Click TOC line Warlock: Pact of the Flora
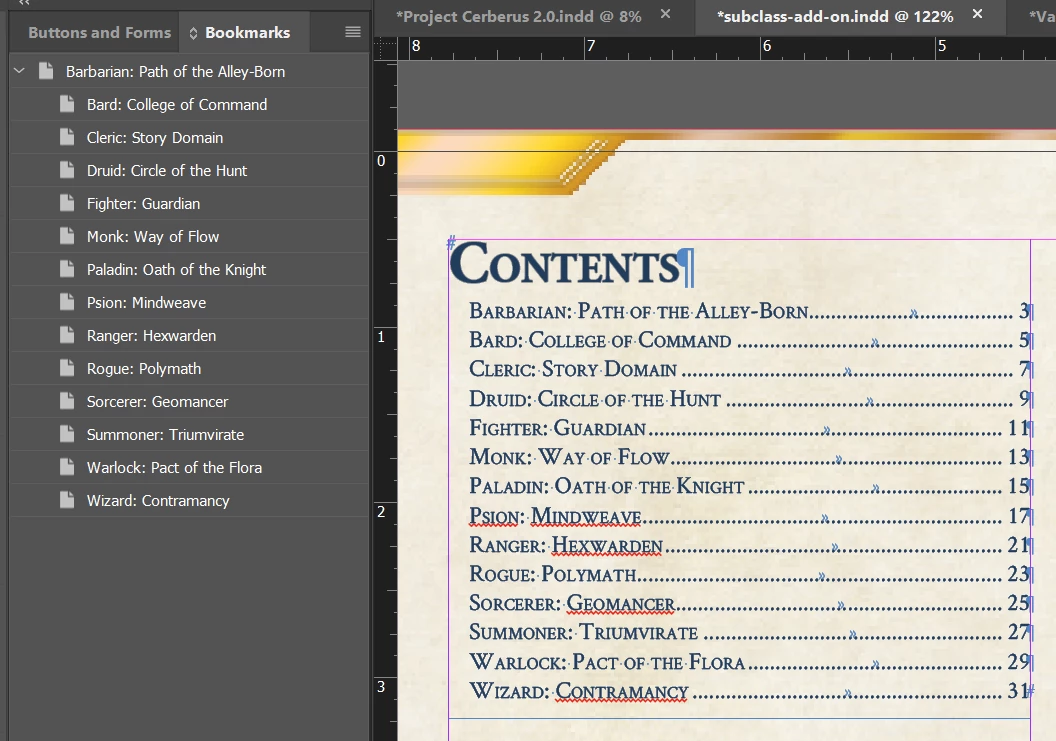Image resolution: width=1056 pixels, height=741 pixels. (750, 662)
